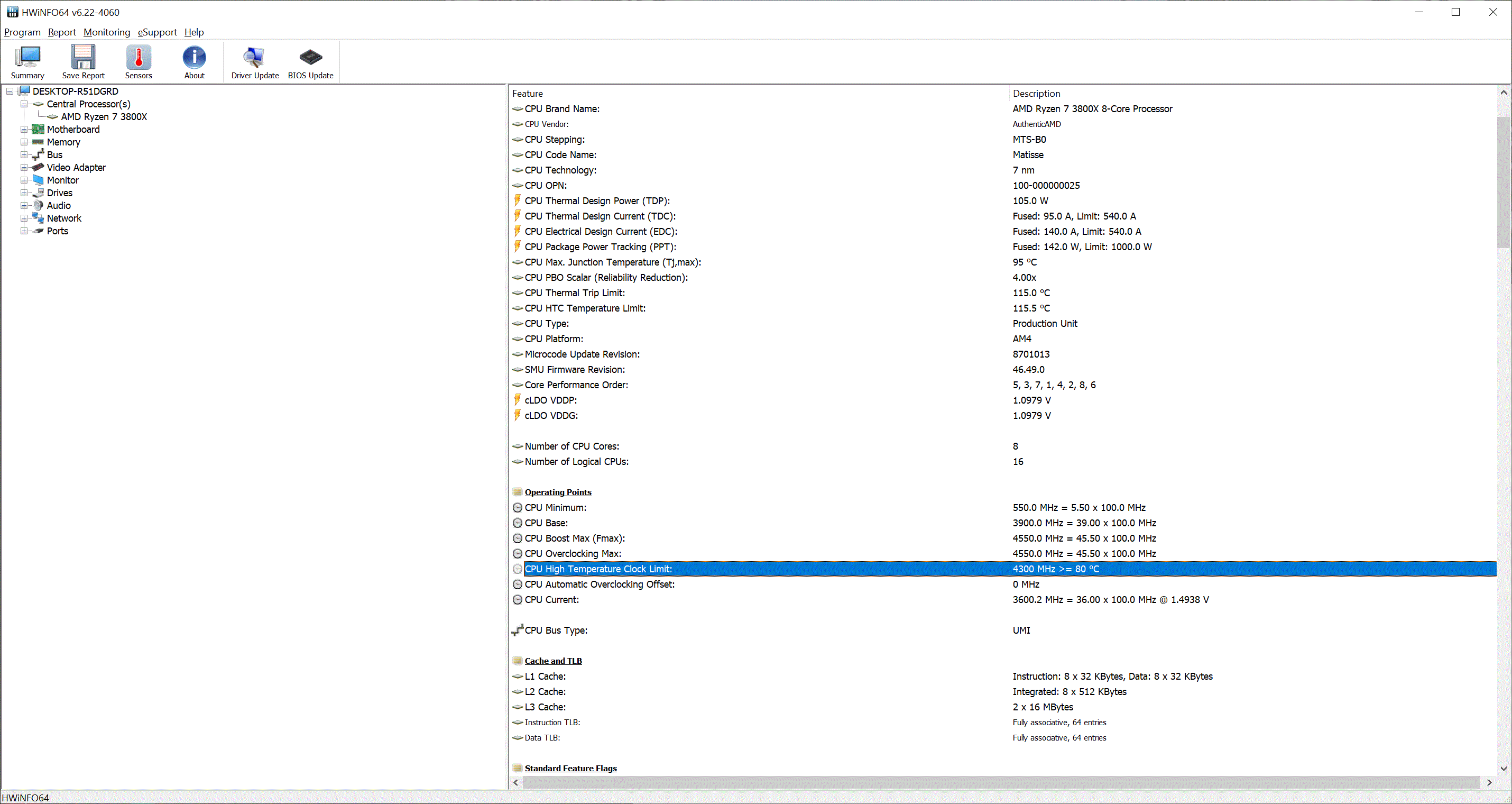Select the SMU Firmware Revision row

click(x=1003, y=369)
